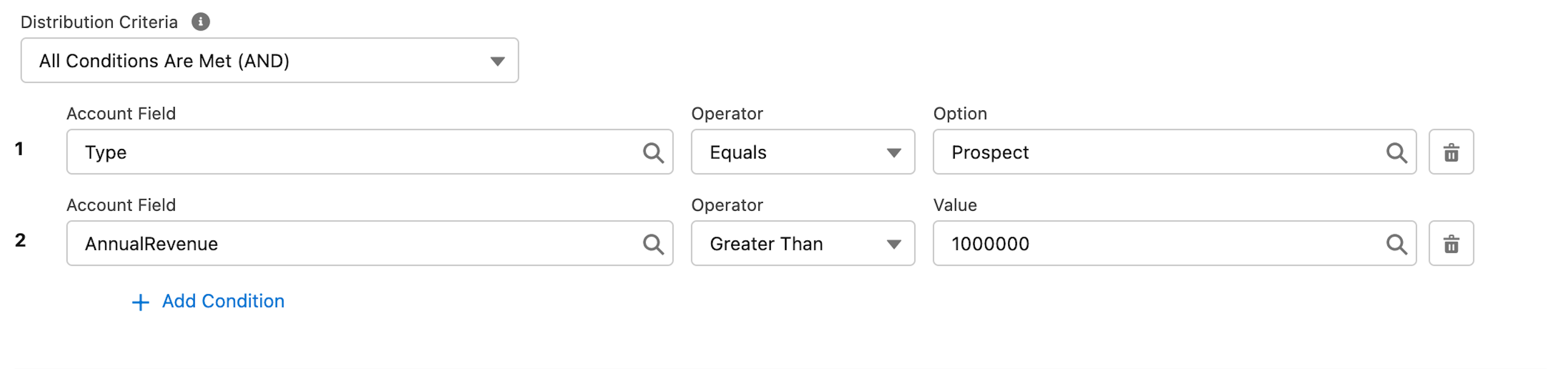Click search icon in AnnualRevenue field

click(x=653, y=244)
